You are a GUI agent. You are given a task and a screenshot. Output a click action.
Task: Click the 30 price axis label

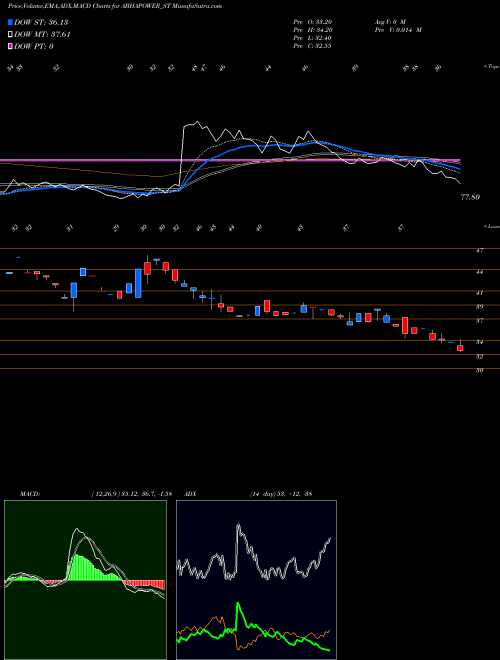coord(479,370)
